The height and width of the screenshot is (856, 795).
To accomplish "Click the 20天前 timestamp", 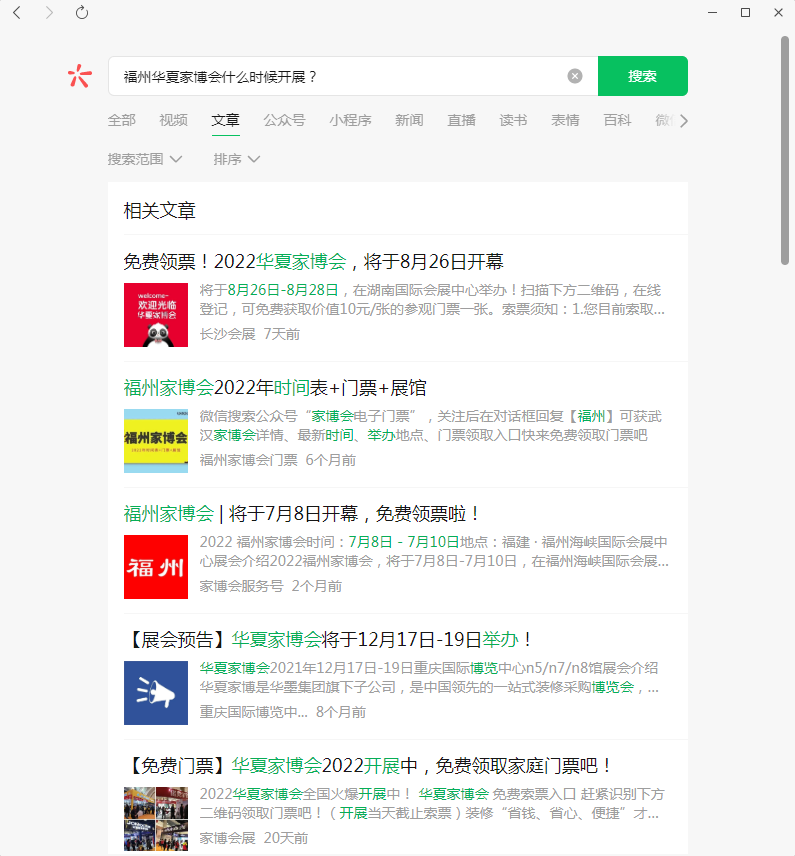I will 286,838.
